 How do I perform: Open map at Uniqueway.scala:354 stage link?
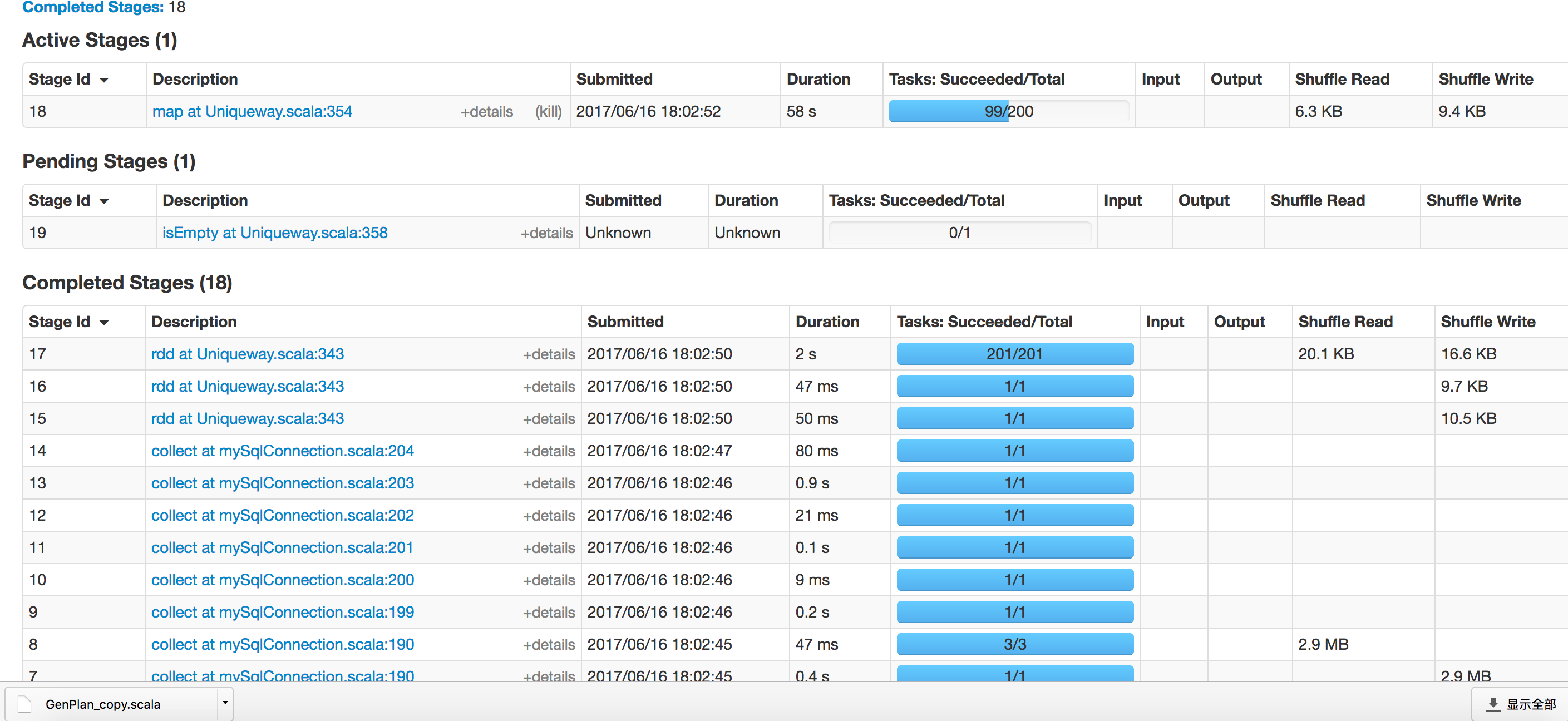click(x=252, y=111)
